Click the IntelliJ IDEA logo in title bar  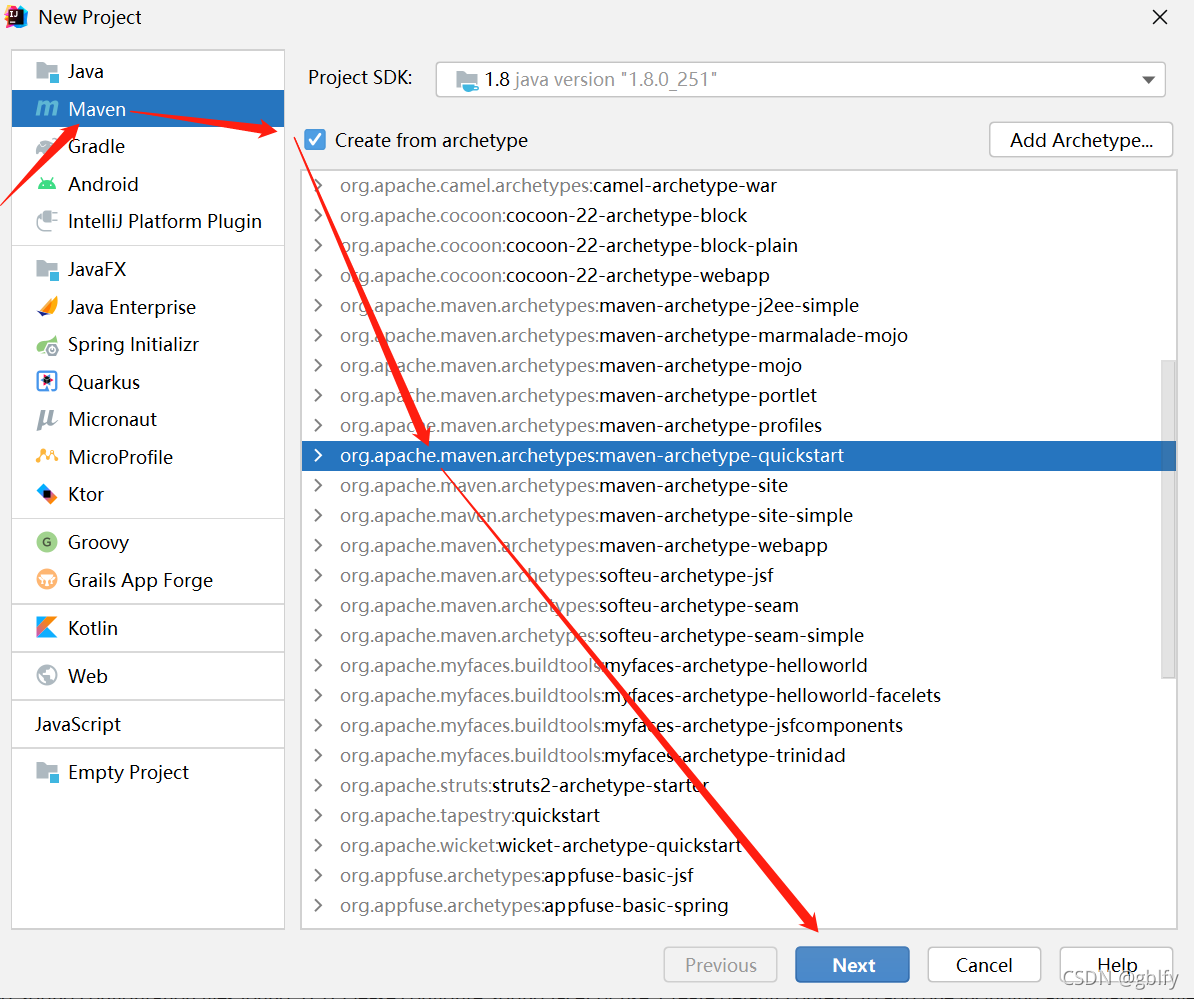click(x=16, y=17)
